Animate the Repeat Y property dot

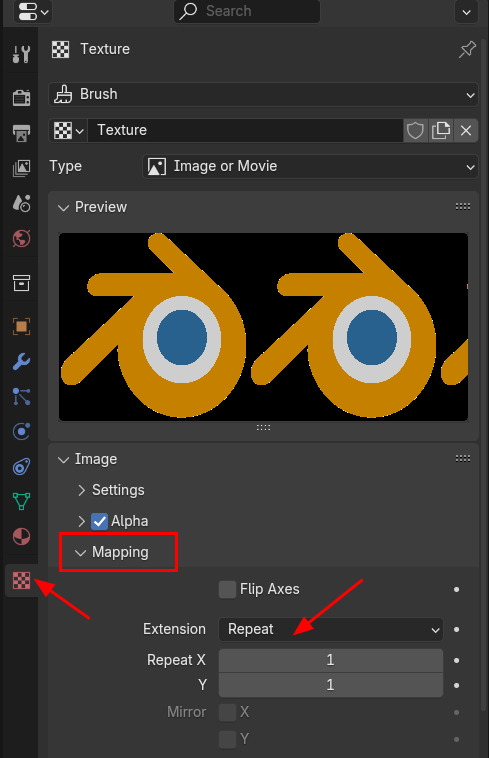coord(456,685)
